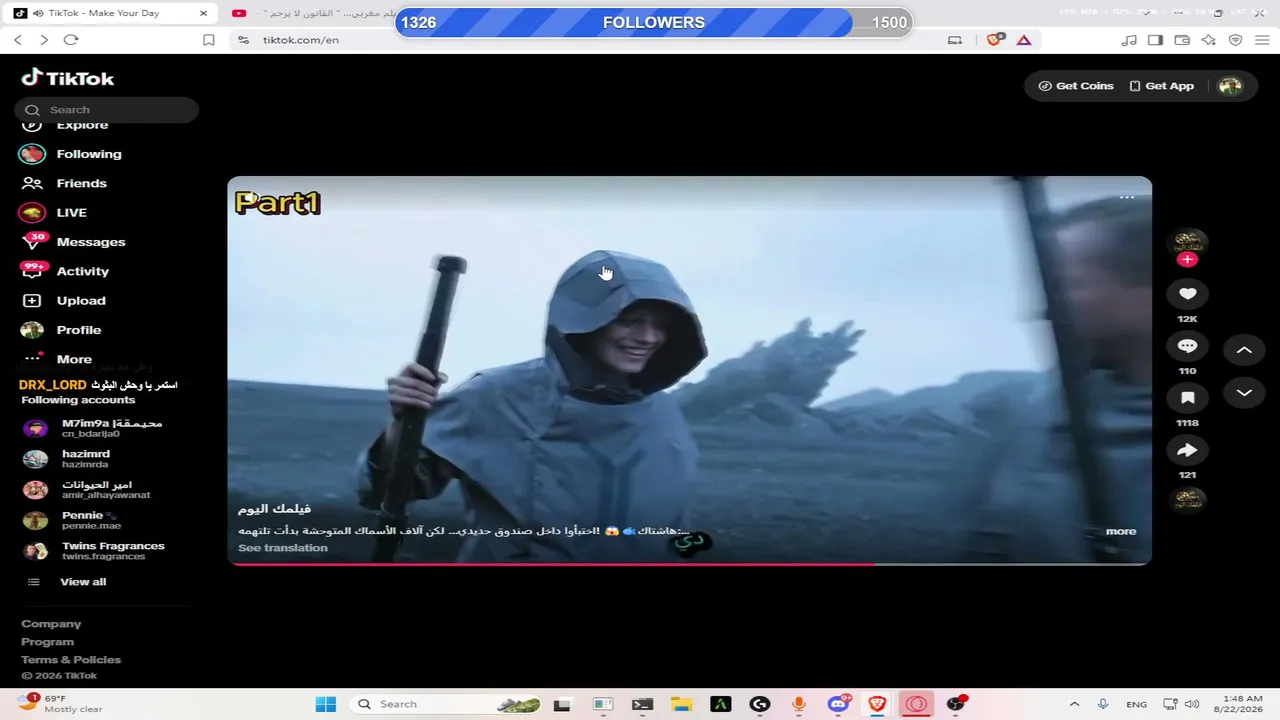Bookmark the video to favorites

pyautogui.click(x=1187, y=398)
